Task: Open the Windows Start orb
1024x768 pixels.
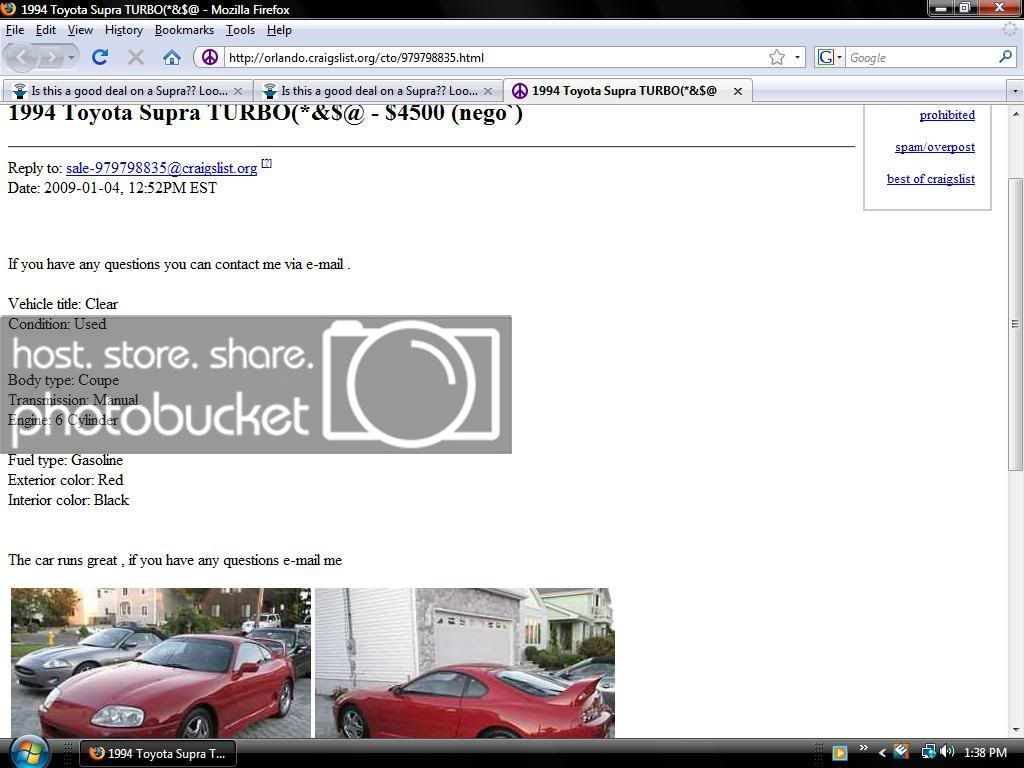Action: pos(28,753)
